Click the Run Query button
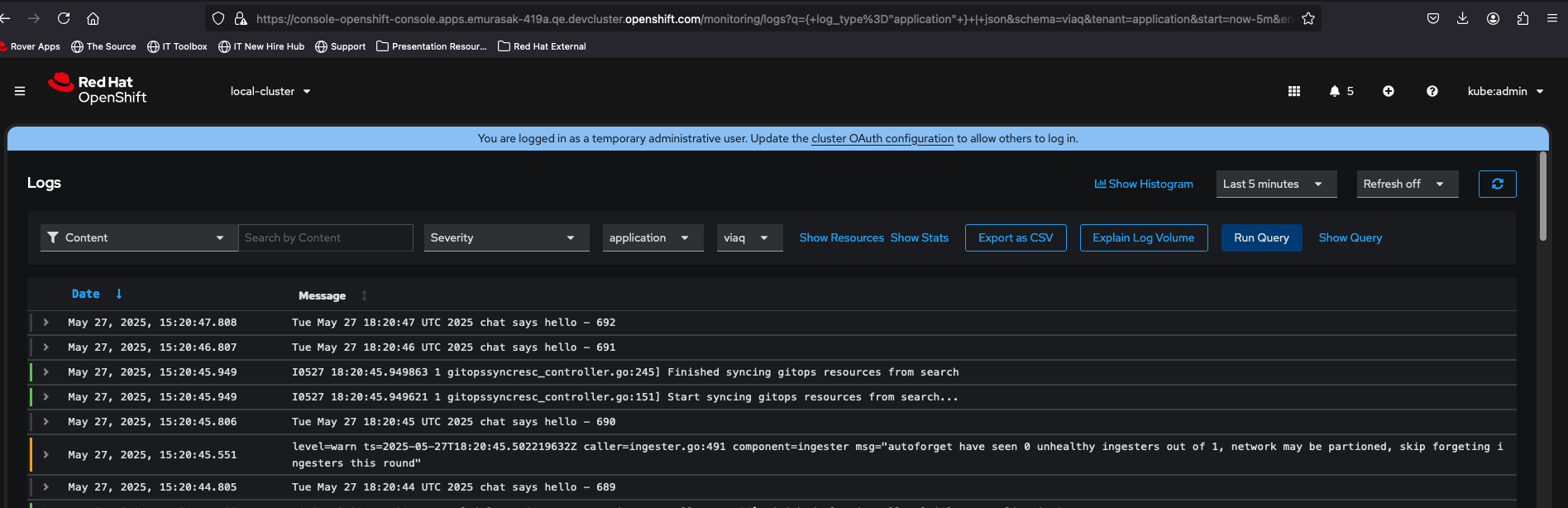This screenshot has width=1568, height=508. click(x=1261, y=237)
